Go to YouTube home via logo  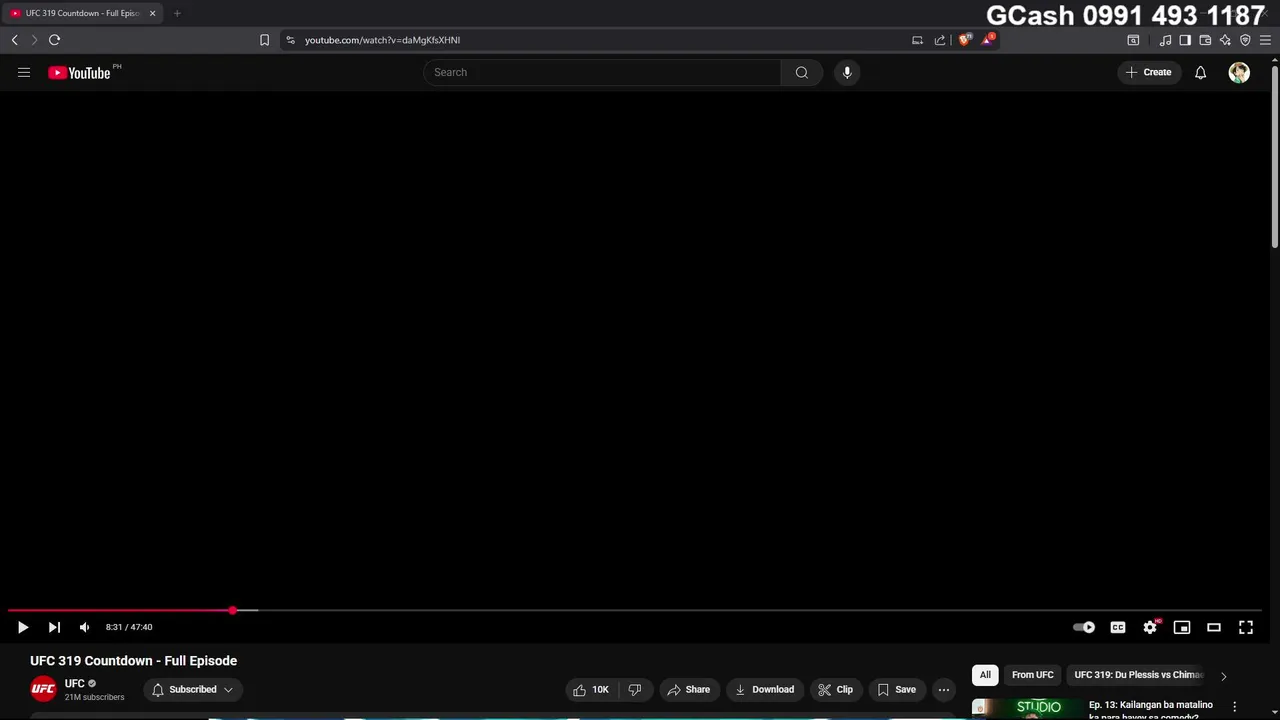[79, 72]
